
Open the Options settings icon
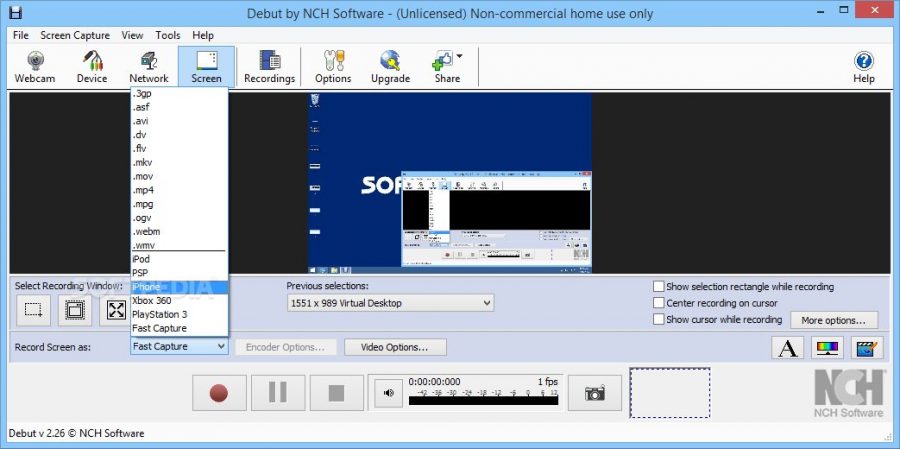pyautogui.click(x=333, y=66)
